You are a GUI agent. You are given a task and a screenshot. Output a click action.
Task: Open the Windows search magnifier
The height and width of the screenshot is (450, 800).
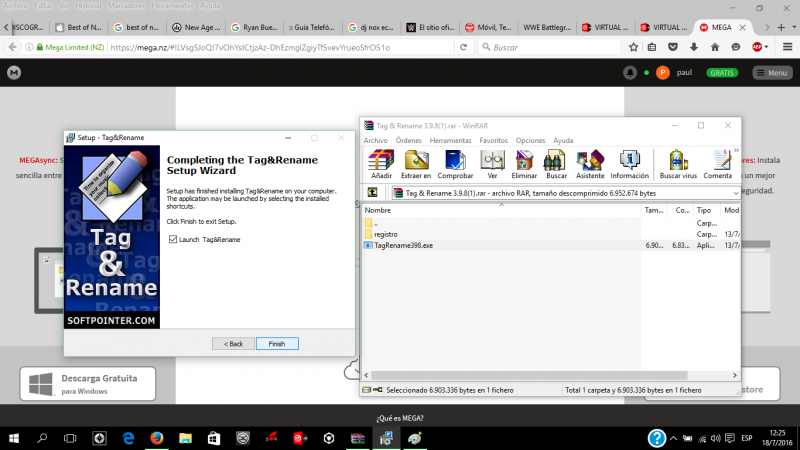click(42, 438)
